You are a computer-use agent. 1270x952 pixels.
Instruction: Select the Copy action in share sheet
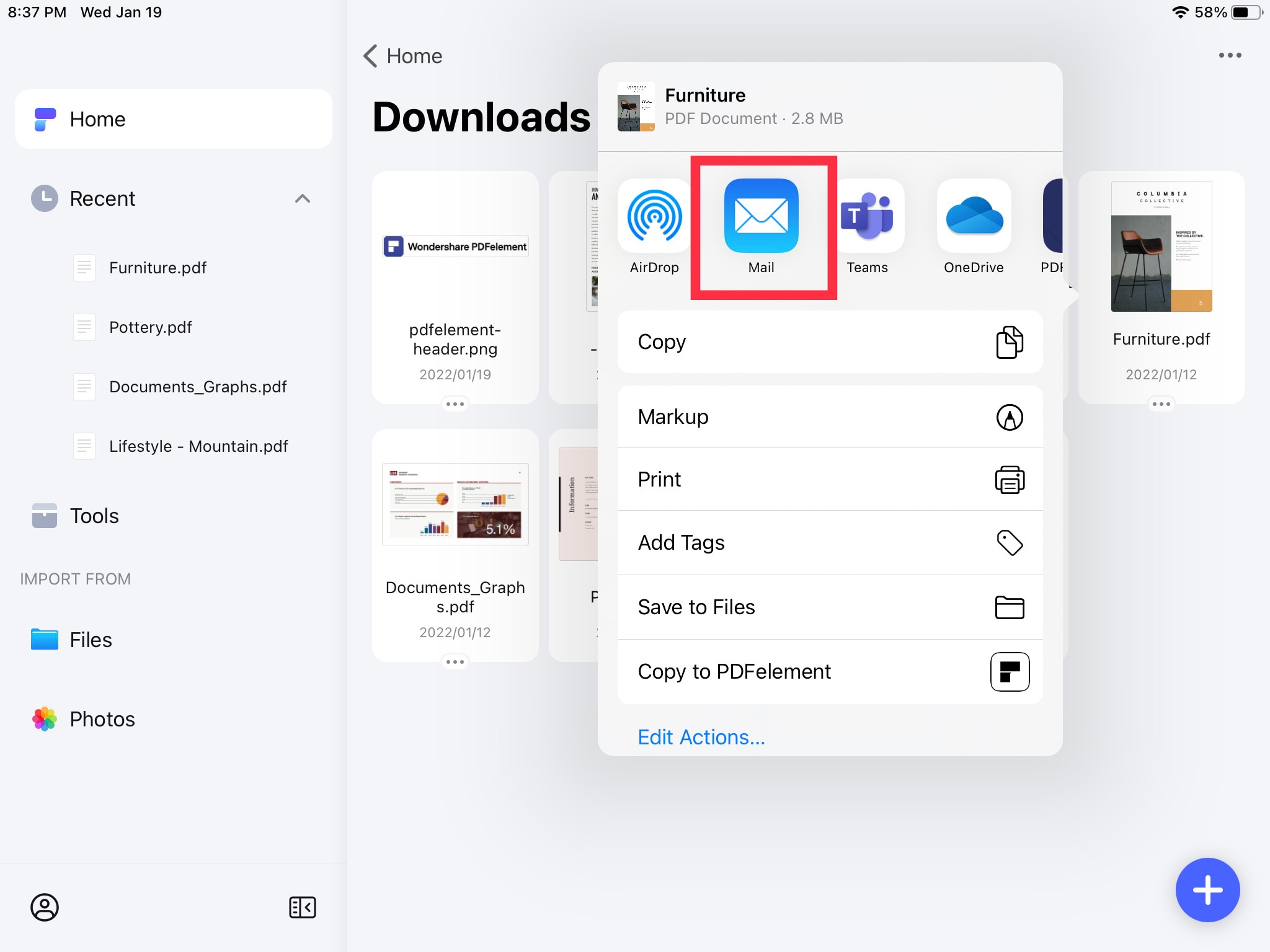(830, 341)
